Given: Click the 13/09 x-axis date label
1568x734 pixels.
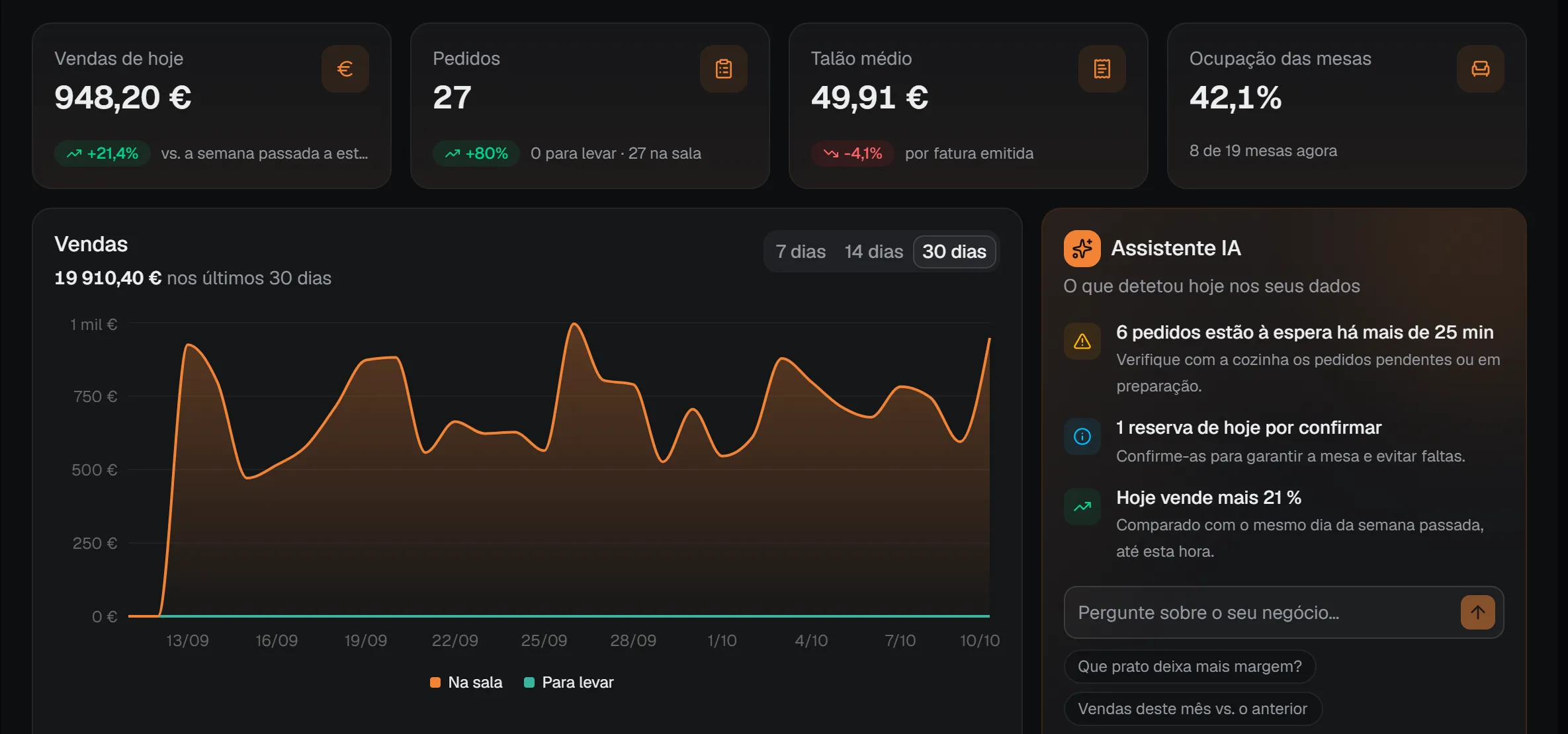Looking at the screenshot, I should click(187, 641).
